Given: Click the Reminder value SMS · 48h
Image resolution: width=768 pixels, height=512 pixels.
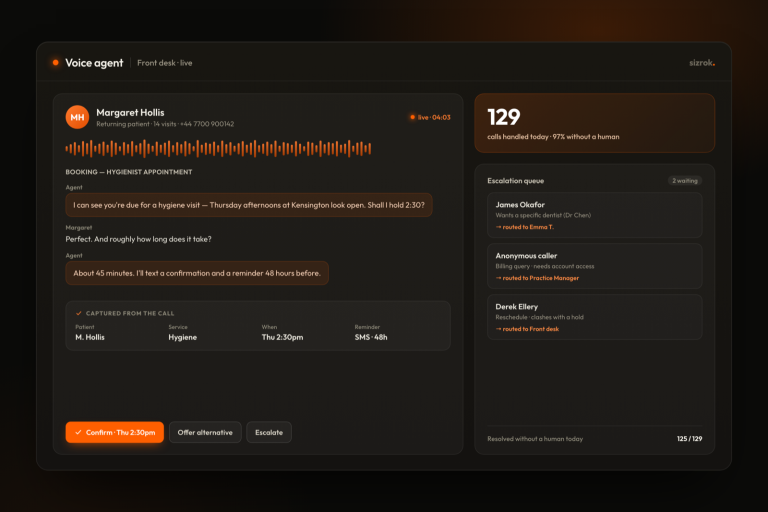Looking at the screenshot, I should point(371,337).
